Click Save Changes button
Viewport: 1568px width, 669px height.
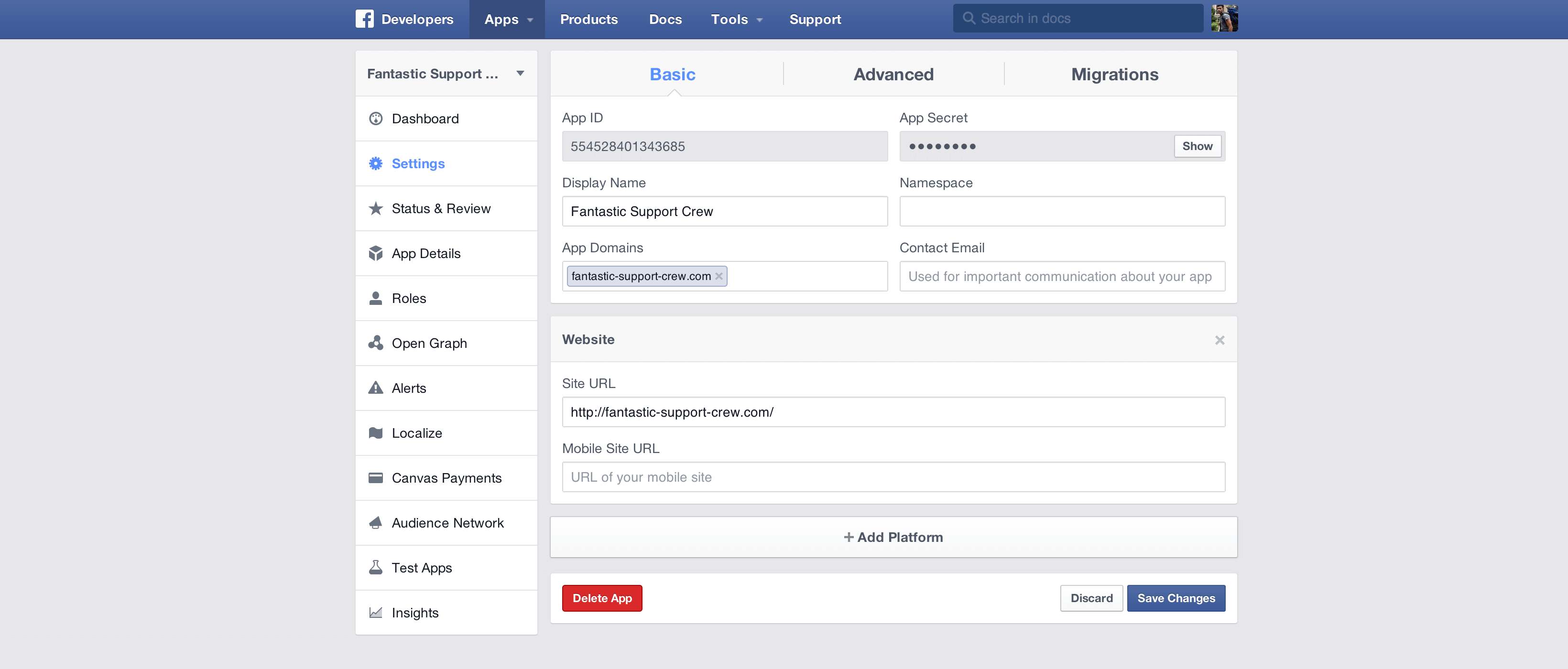coord(1176,598)
